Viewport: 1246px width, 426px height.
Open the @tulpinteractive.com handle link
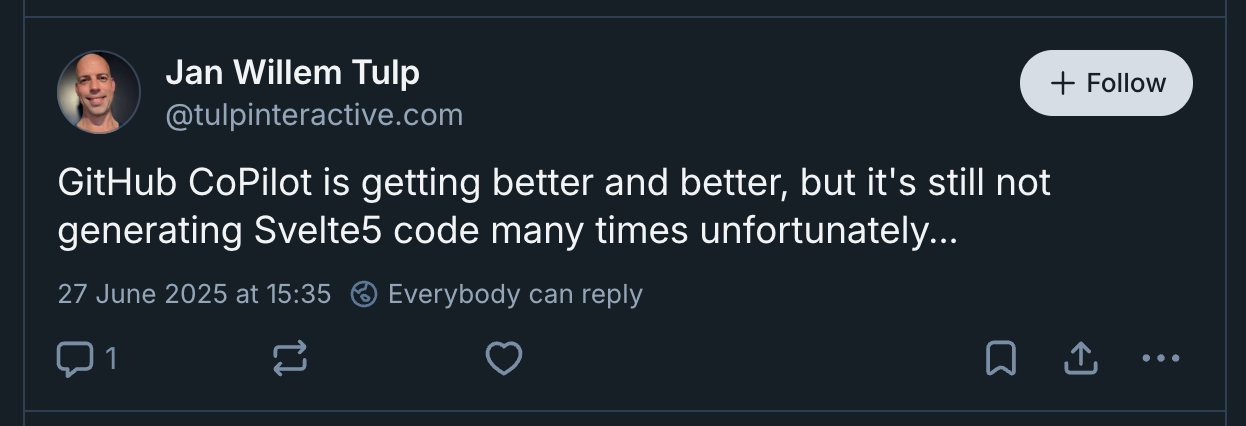click(x=313, y=115)
